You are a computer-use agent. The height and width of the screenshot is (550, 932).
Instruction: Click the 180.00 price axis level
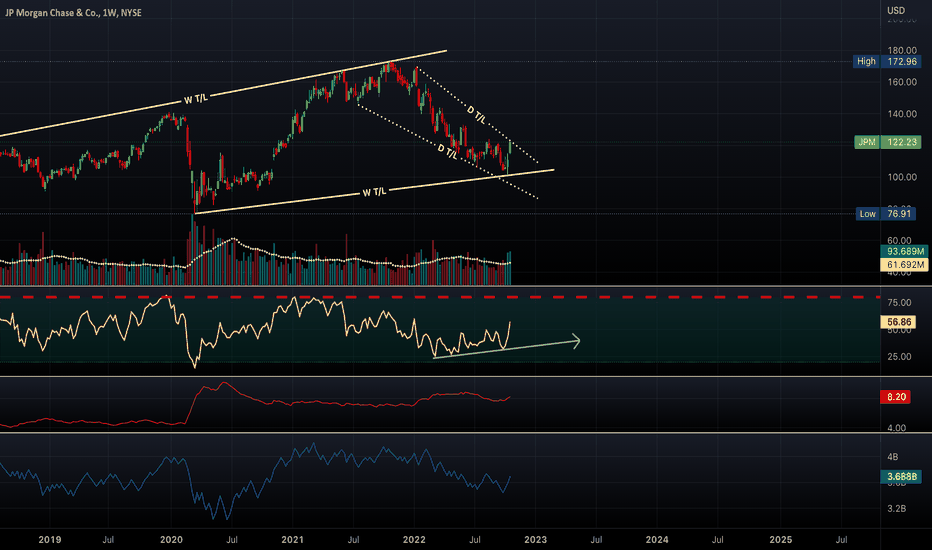902,51
